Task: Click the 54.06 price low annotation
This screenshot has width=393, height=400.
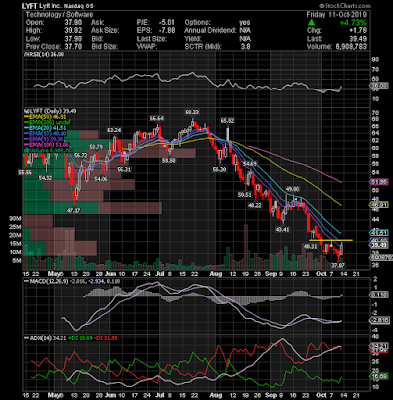Action: click(x=101, y=179)
